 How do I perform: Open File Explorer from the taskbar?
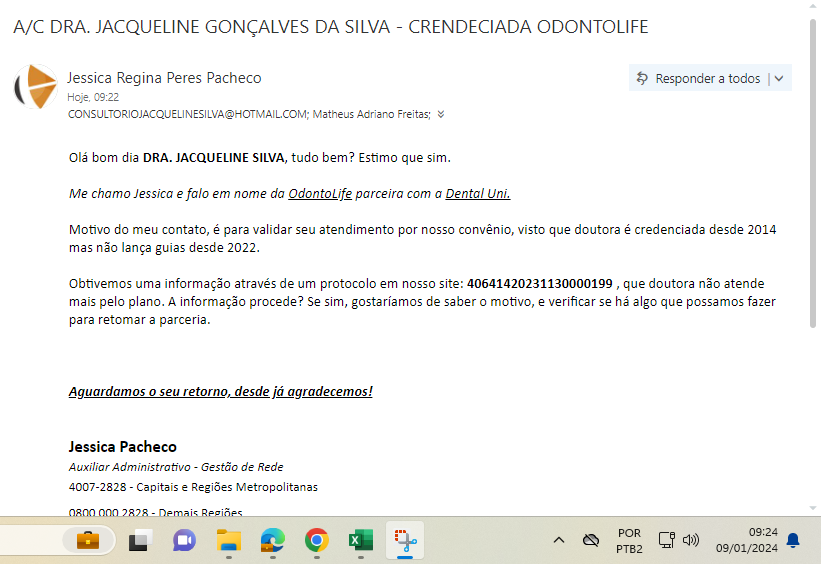point(229,540)
